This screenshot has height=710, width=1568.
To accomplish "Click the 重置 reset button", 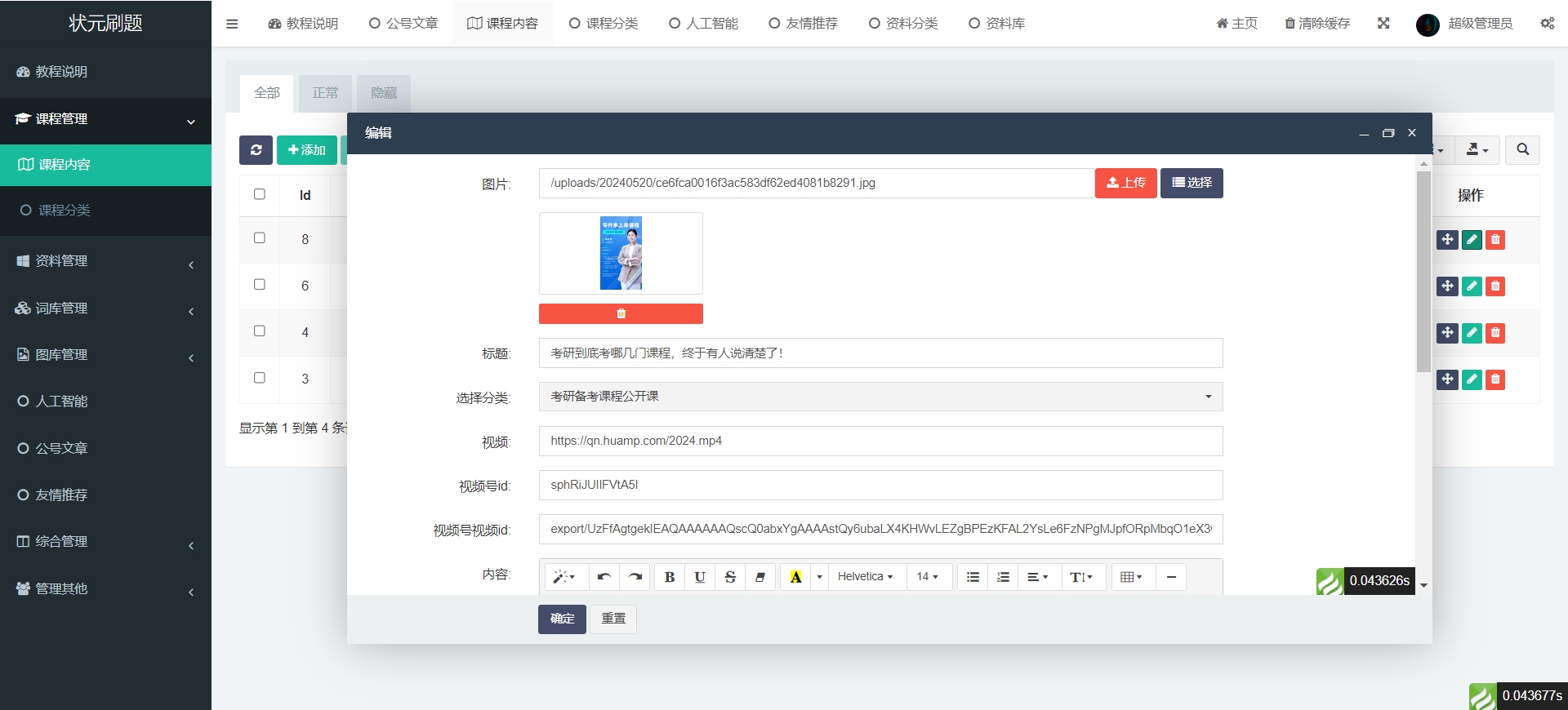I will pyautogui.click(x=613, y=619).
